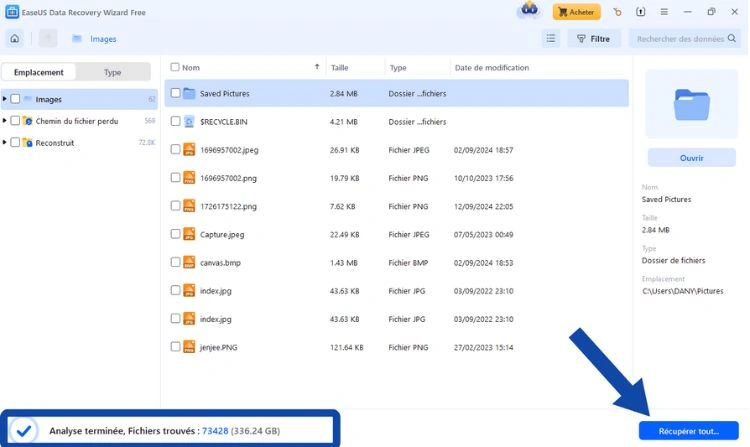Expand the Reconstruit tree node
The width and height of the screenshot is (750, 447).
[5, 143]
